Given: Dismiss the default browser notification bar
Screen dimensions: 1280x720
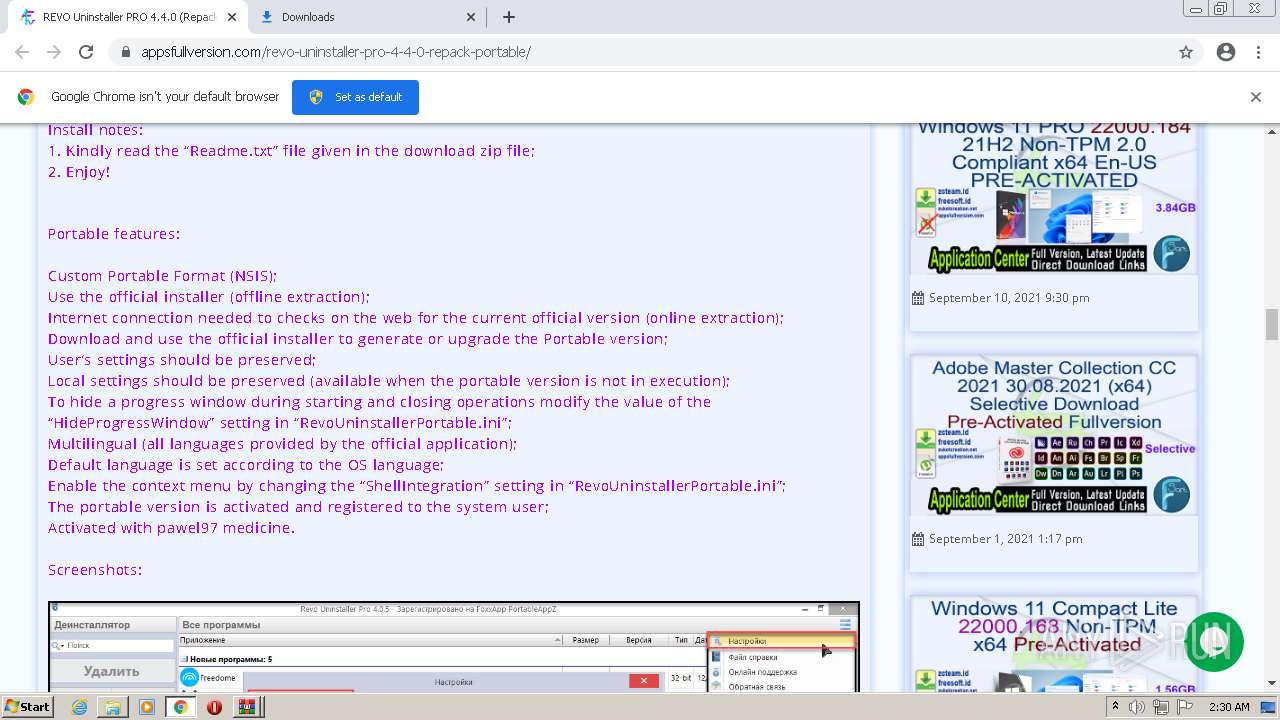Looking at the screenshot, I should pos(1256,97).
